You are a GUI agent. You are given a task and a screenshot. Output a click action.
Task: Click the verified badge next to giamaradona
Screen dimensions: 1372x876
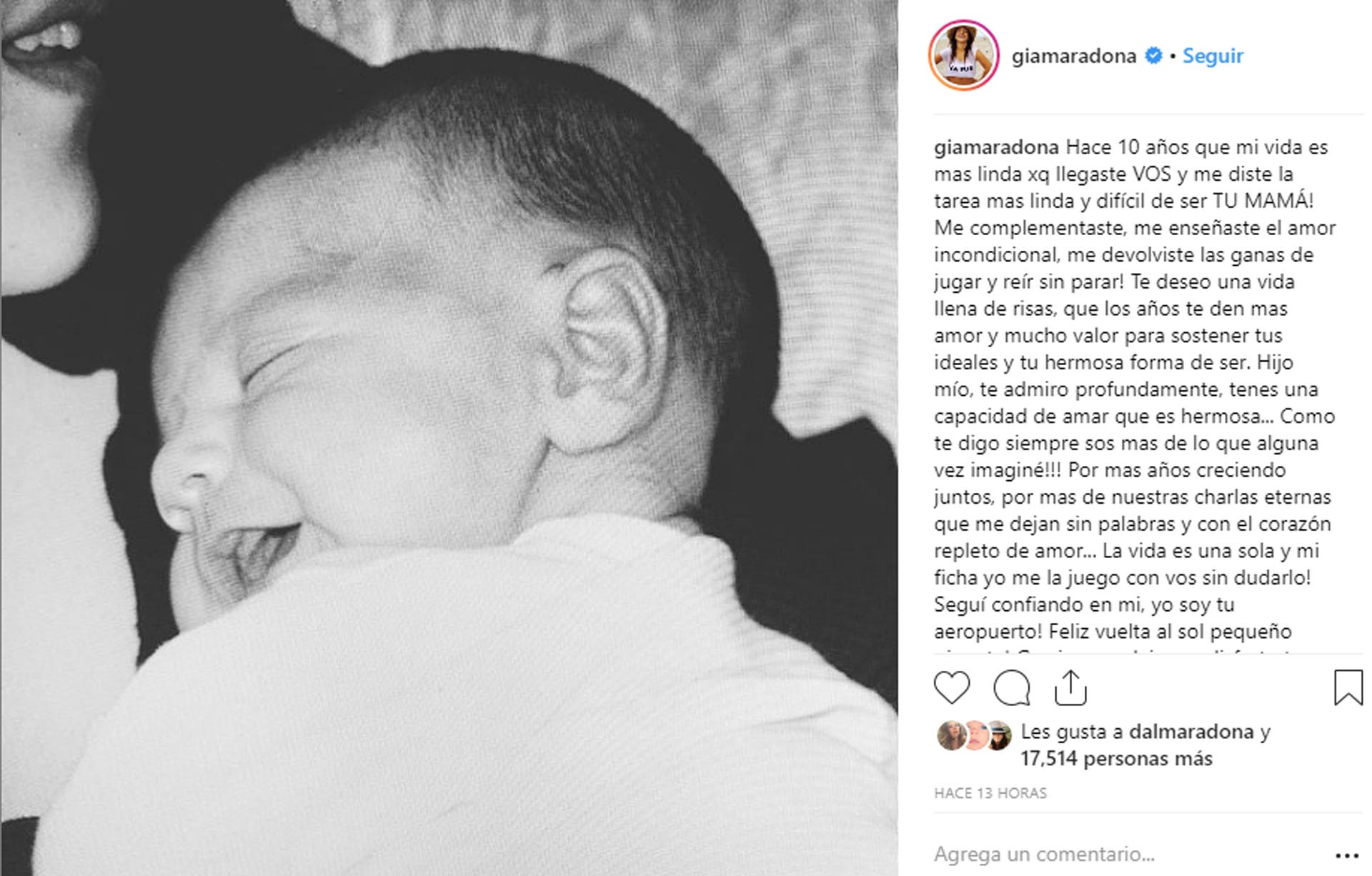(x=1153, y=56)
